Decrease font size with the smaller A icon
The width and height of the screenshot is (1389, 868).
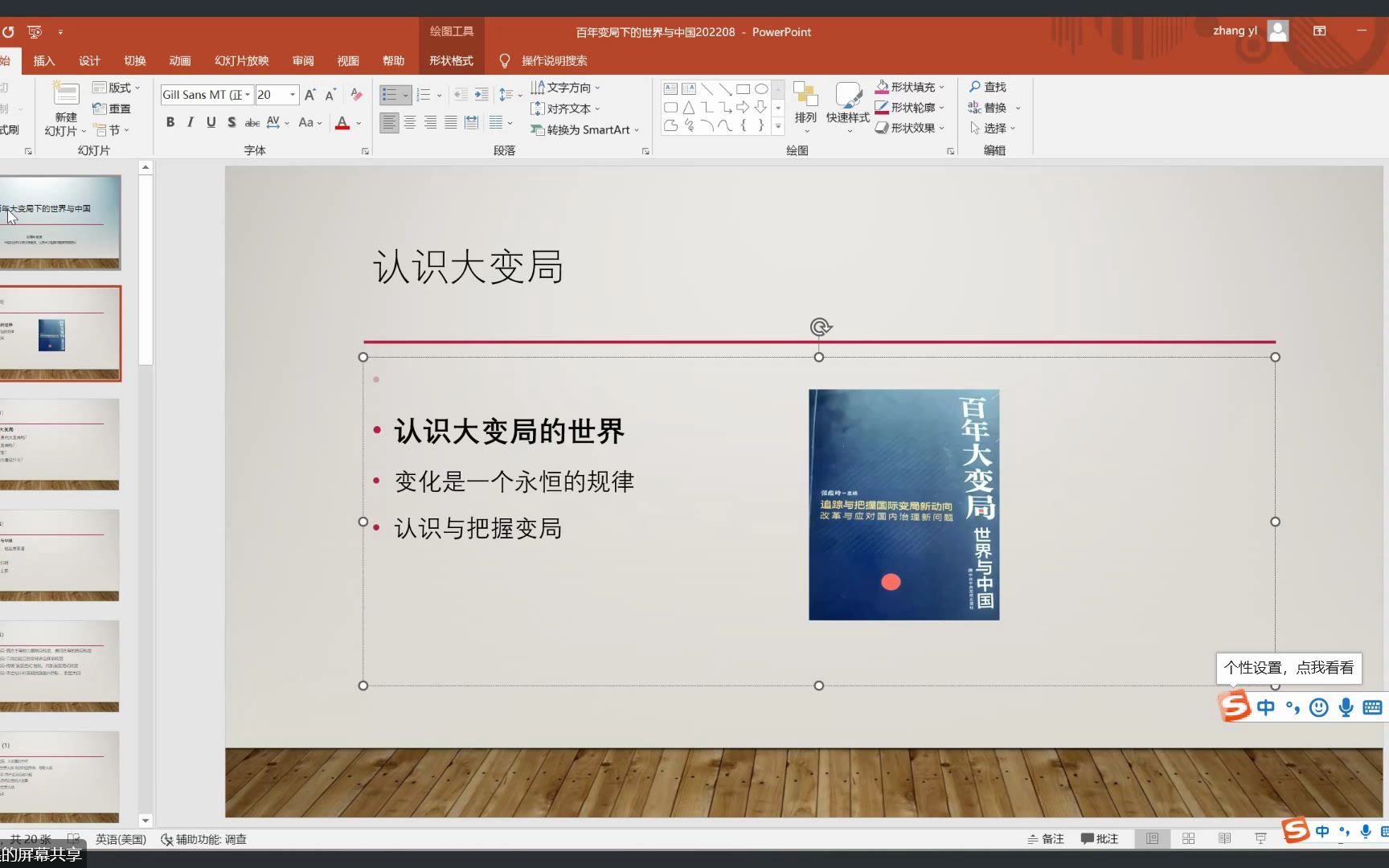point(330,95)
